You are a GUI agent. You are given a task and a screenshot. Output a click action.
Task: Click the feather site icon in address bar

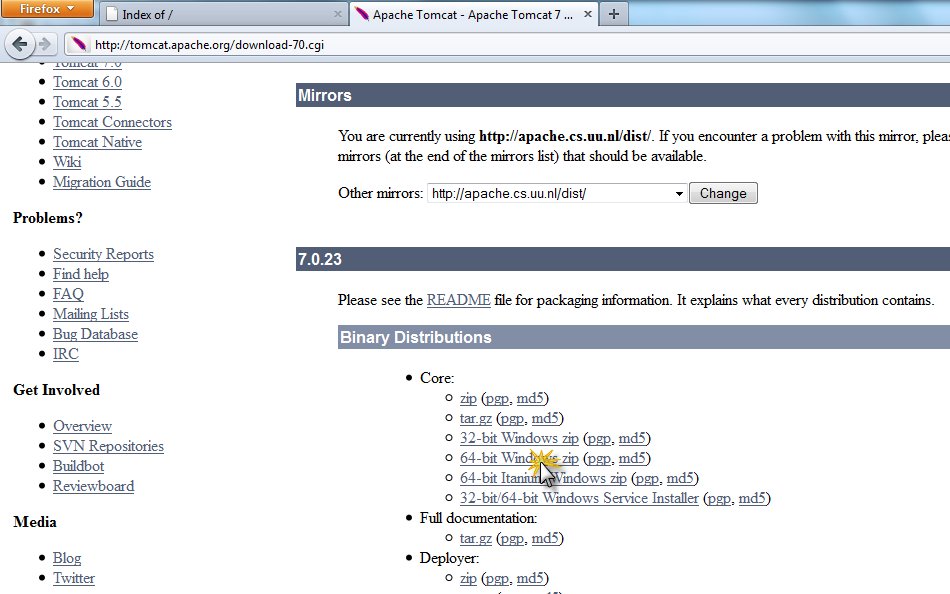pos(78,45)
